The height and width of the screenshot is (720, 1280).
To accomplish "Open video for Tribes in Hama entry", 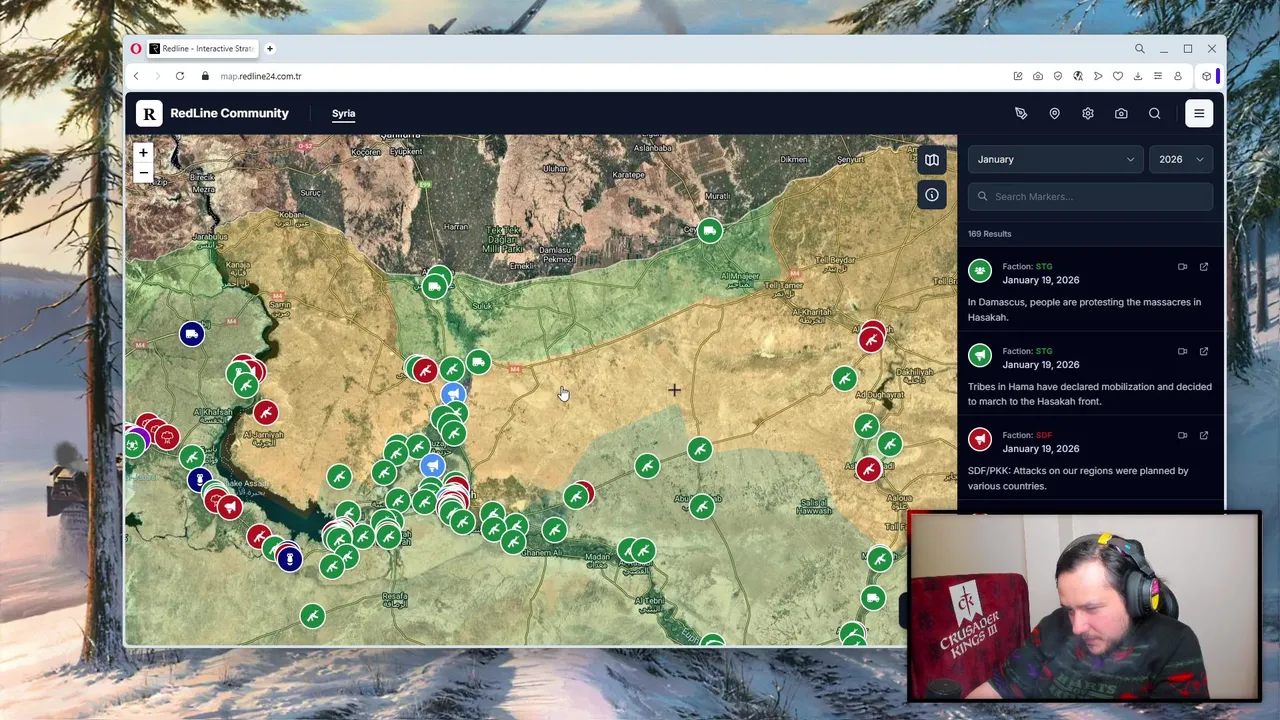I will coord(1182,351).
